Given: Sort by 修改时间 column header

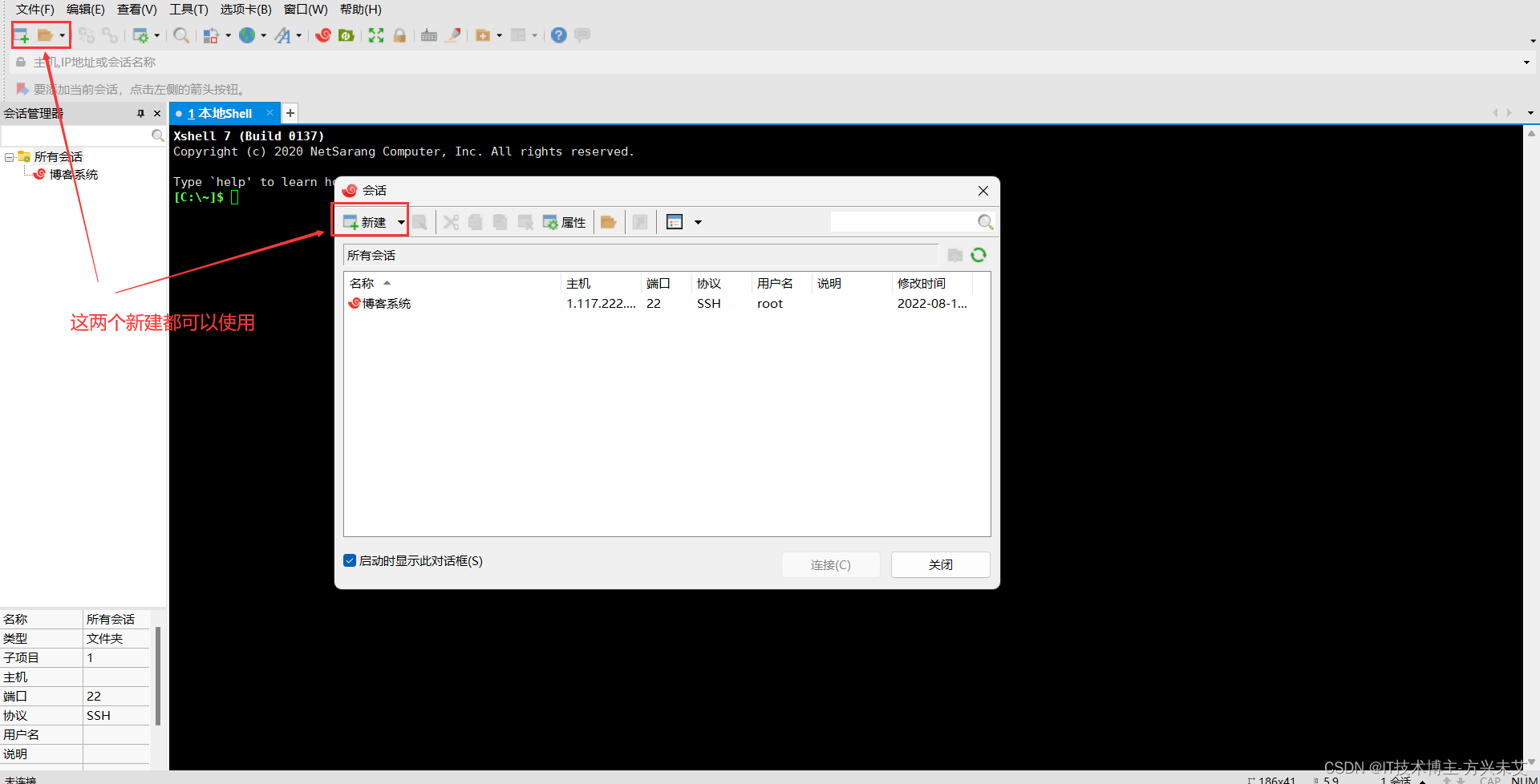Looking at the screenshot, I should pyautogui.click(x=931, y=284).
